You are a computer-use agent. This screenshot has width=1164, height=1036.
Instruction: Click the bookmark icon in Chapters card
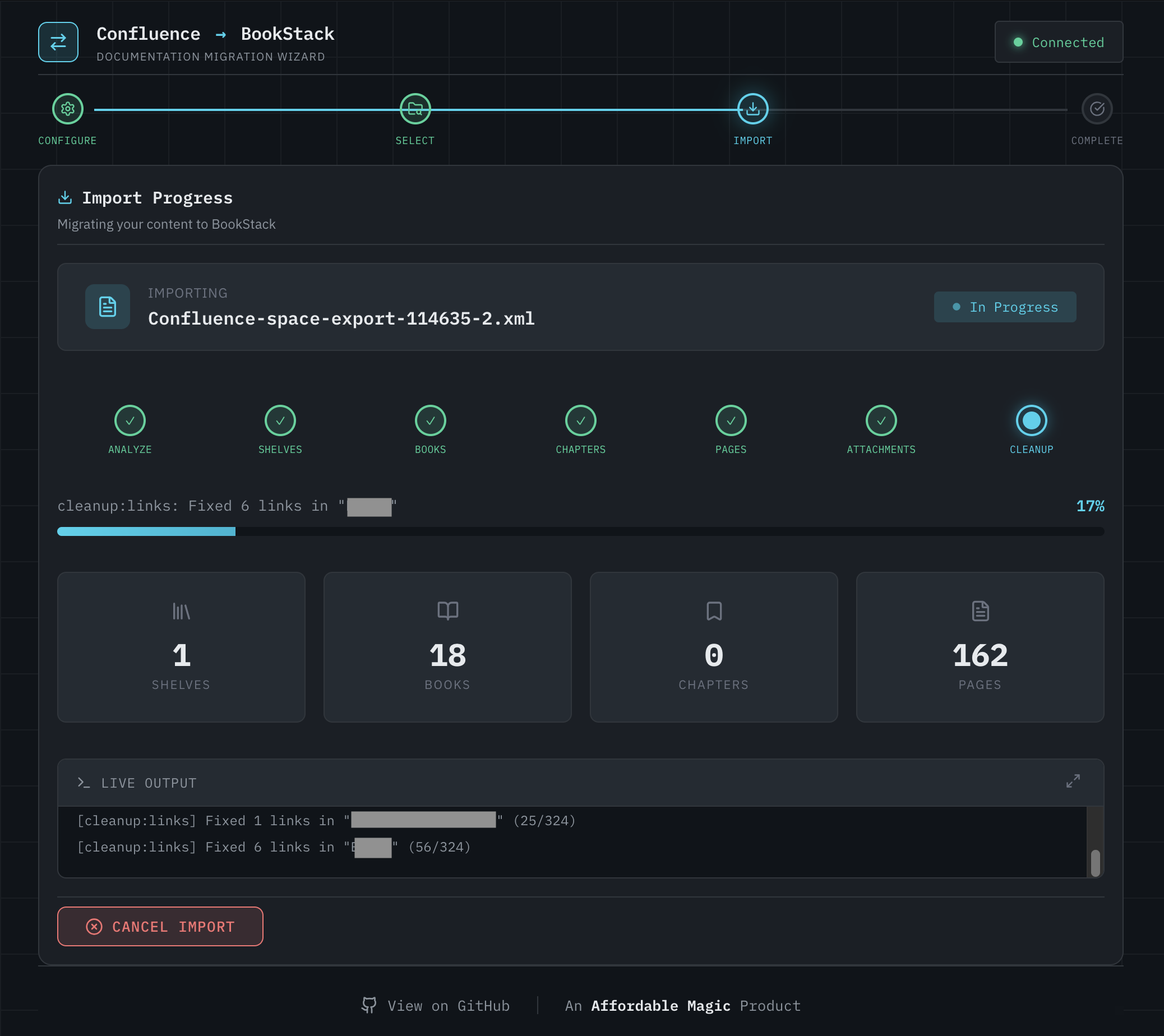pos(714,611)
